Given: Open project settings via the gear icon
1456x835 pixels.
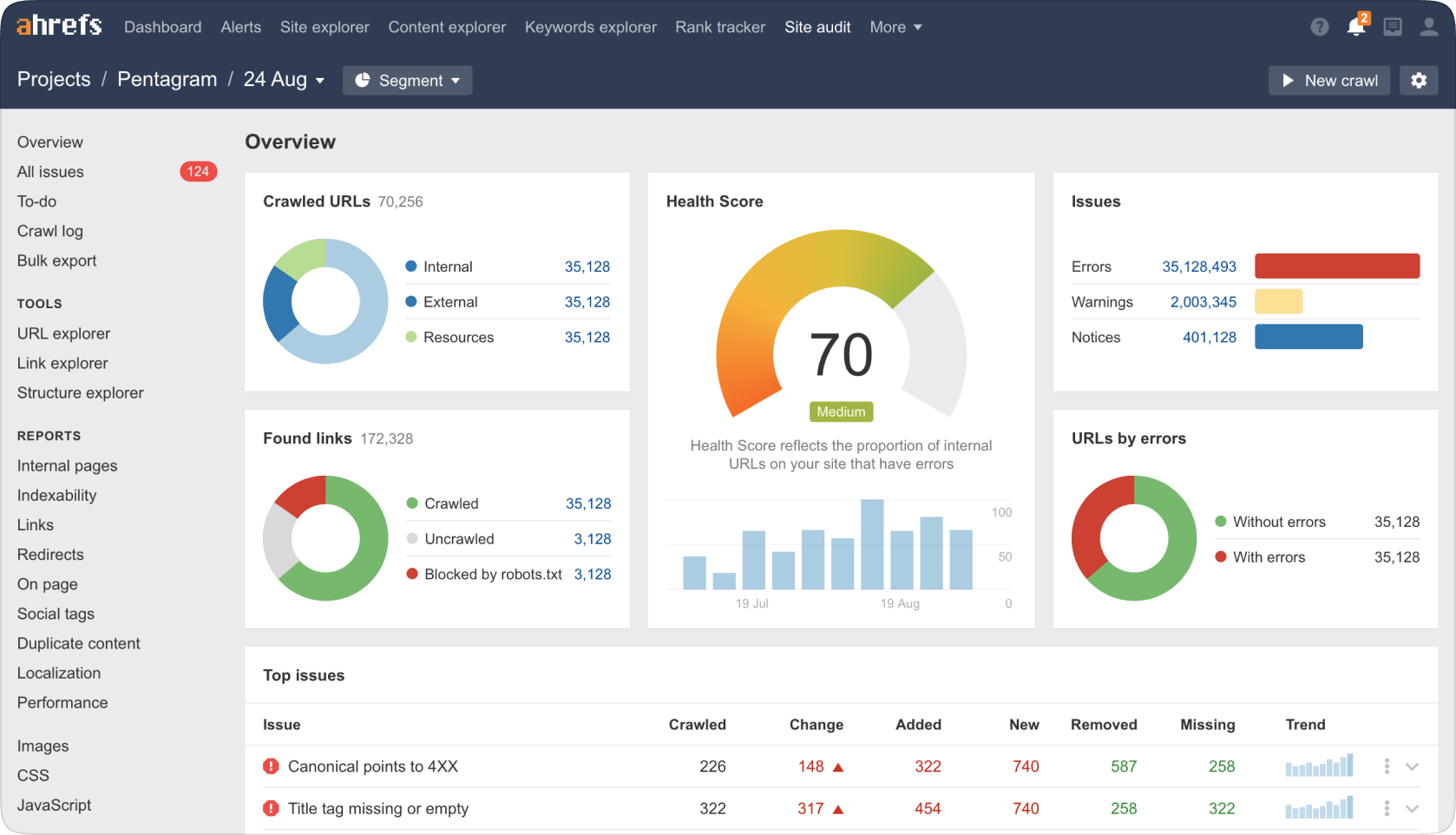Looking at the screenshot, I should tap(1419, 80).
